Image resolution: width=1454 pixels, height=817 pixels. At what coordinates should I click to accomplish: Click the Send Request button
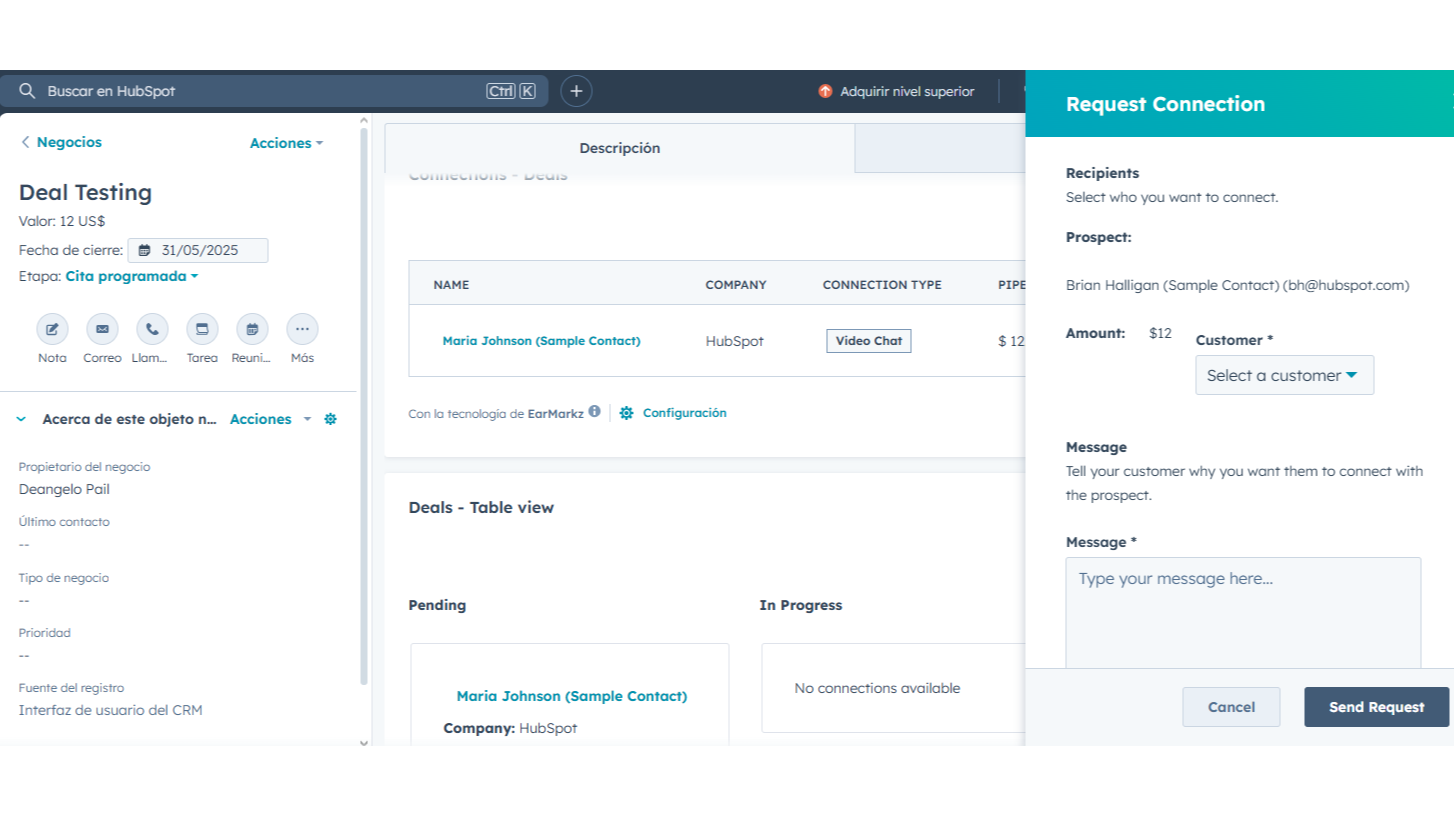[1376, 707]
